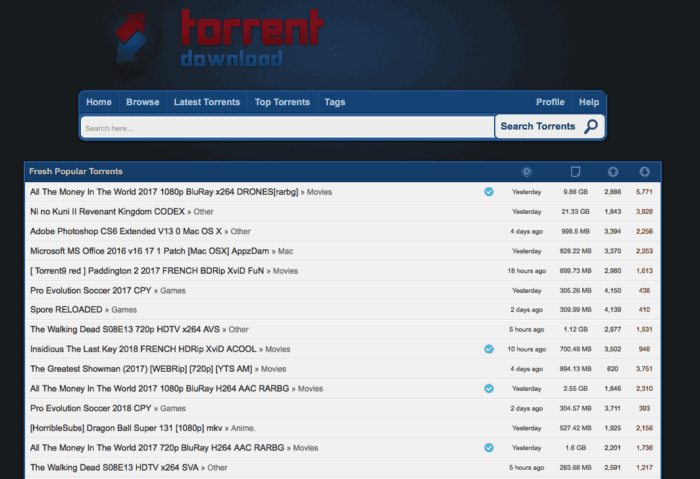Open The Greatest Showman (2017) WEBRip torrent

[141, 369]
